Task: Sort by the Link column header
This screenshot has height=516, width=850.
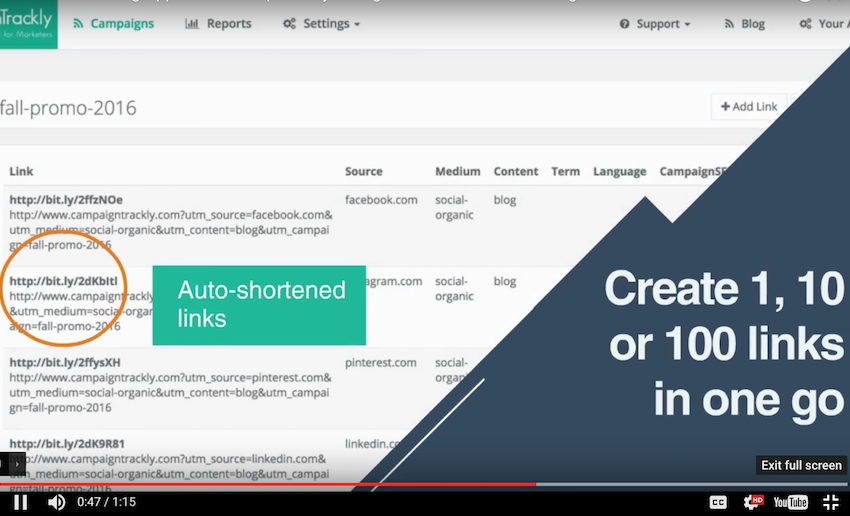Action: [x=21, y=172]
